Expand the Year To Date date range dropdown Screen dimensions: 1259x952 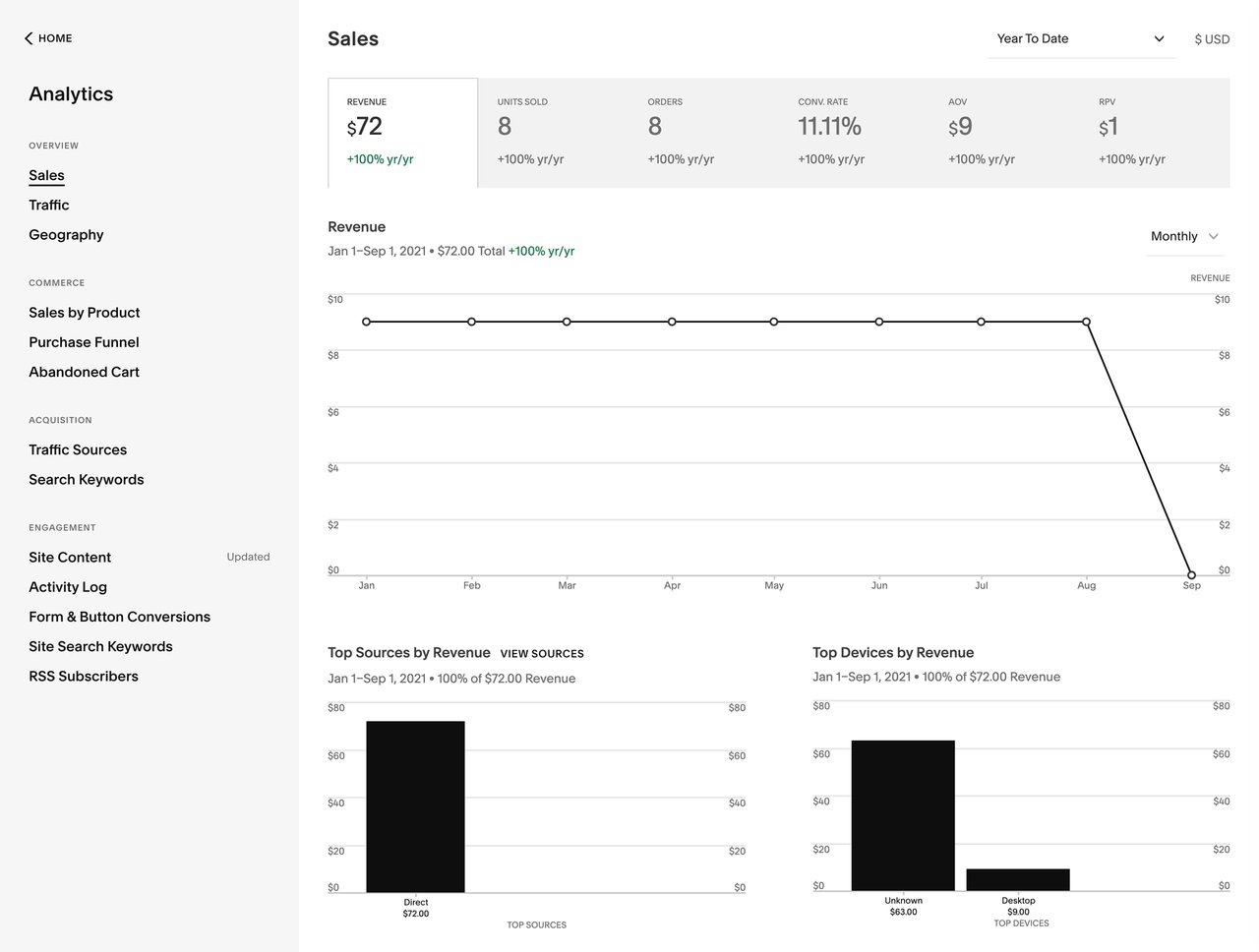[x=1081, y=39]
